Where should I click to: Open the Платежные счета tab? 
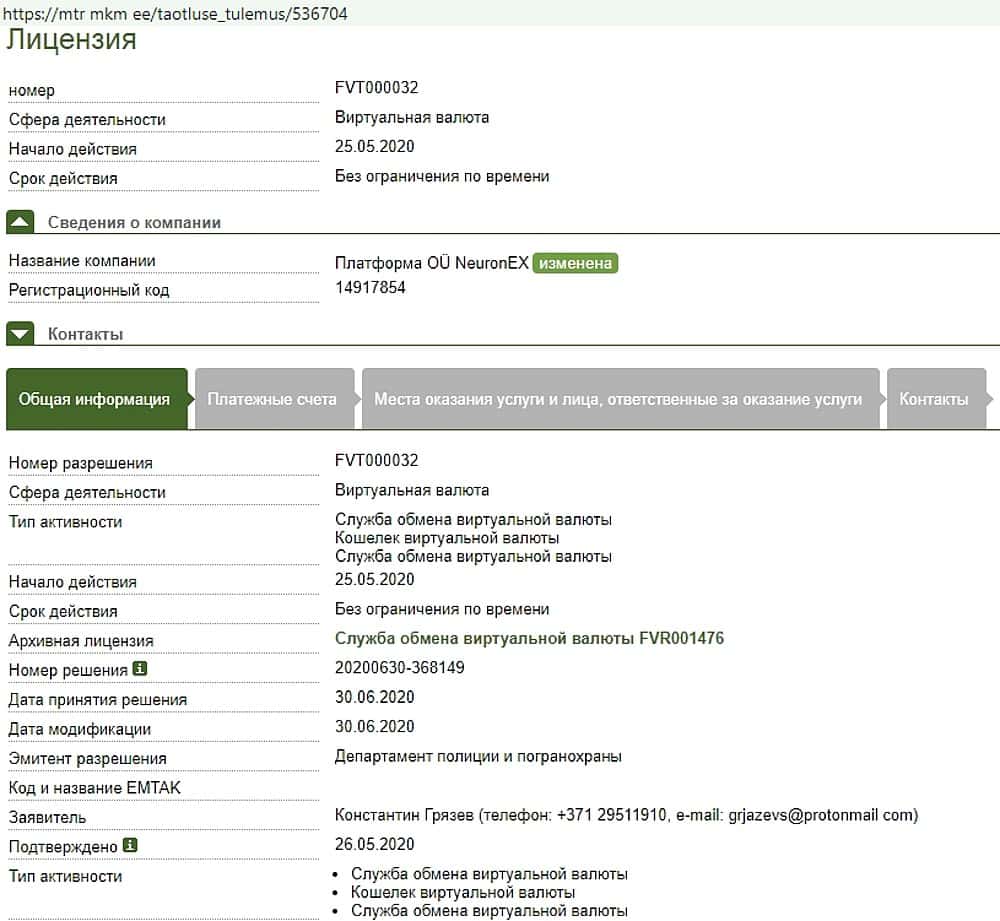pyautogui.click(x=272, y=399)
